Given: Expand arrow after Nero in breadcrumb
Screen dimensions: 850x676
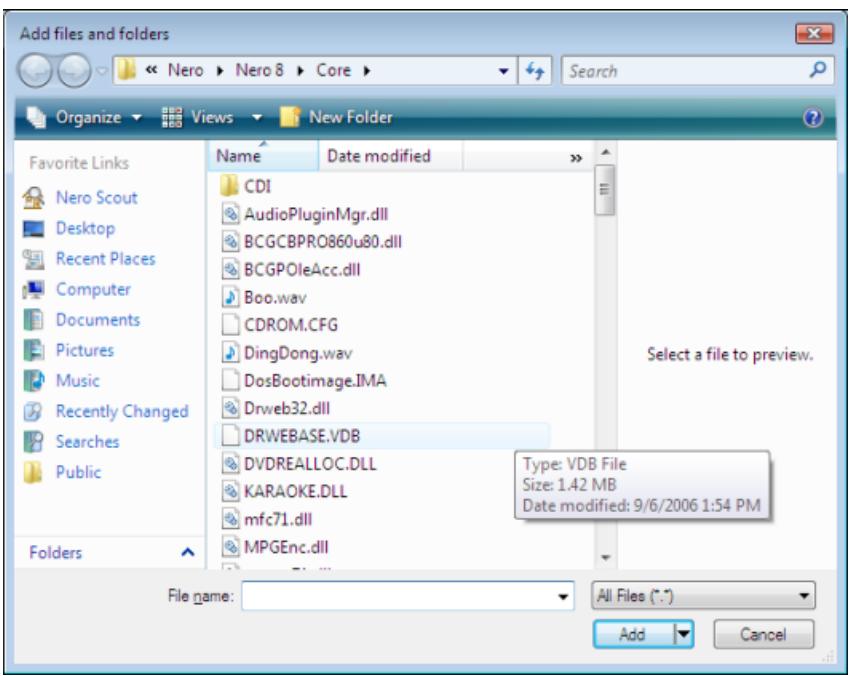Looking at the screenshot, I should (220, 71).
